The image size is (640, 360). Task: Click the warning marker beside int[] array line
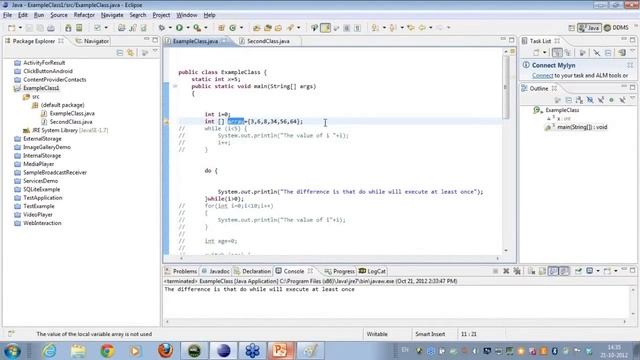(166, 122)
